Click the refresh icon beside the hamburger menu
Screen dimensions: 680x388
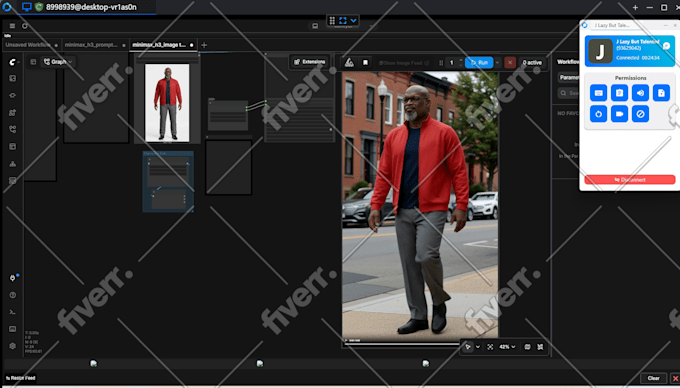pos(25,26)
